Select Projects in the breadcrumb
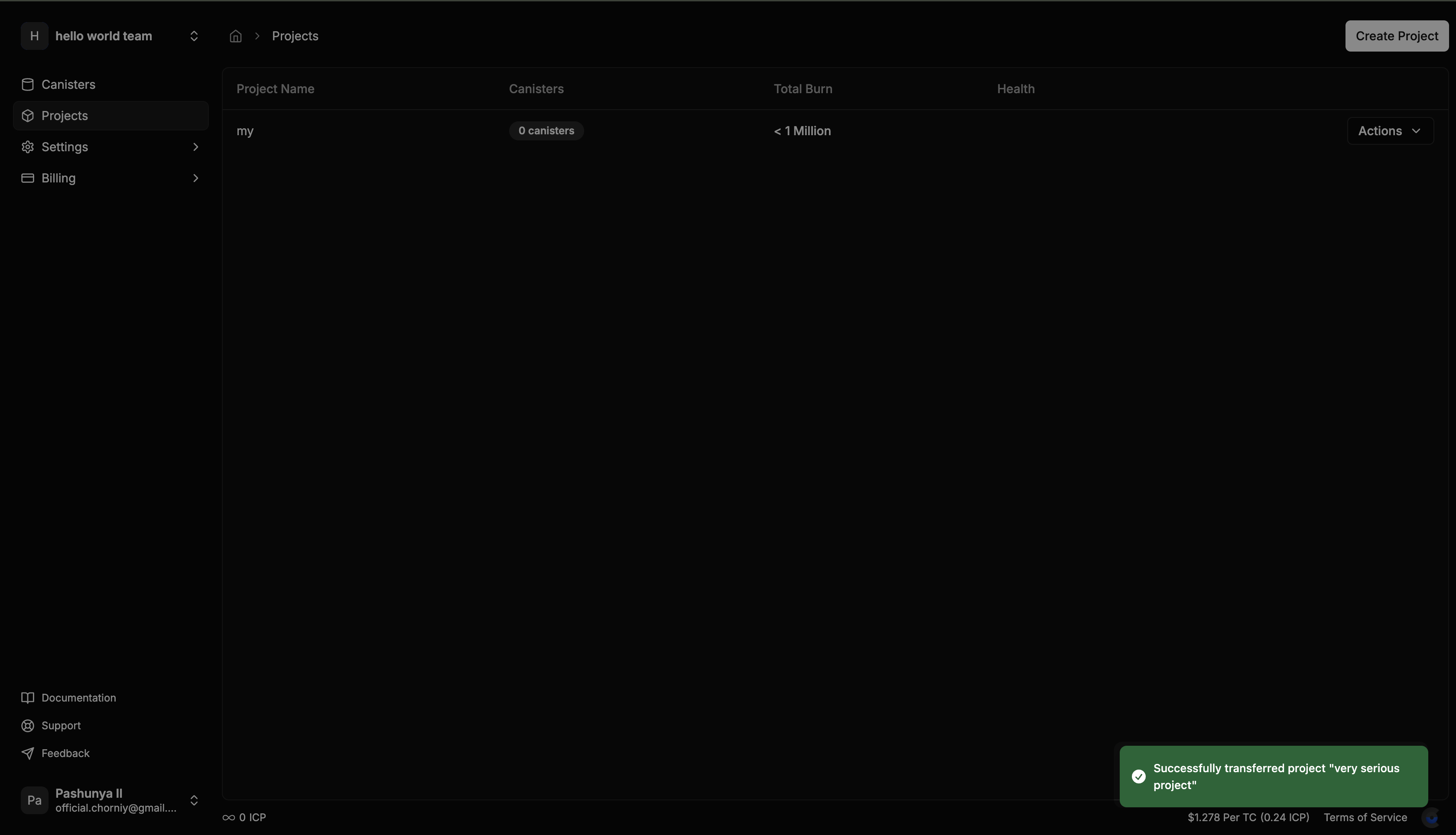 tap(295, 36)
